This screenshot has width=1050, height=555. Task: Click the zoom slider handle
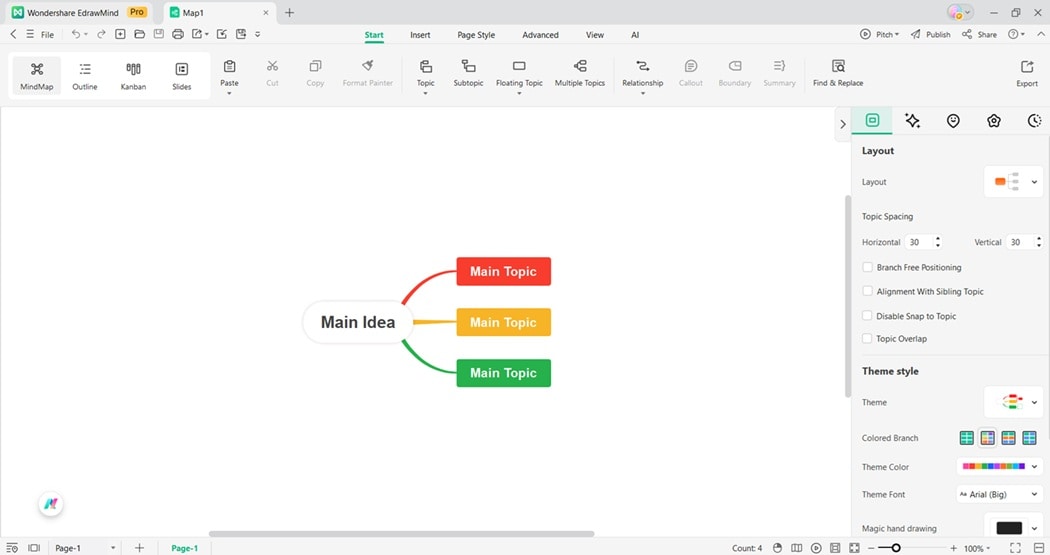(x=895, y=548)
